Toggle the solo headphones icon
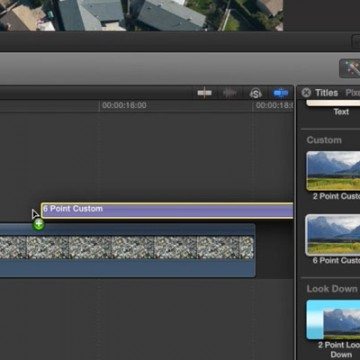The image size is (360, 360). point(255,93)
